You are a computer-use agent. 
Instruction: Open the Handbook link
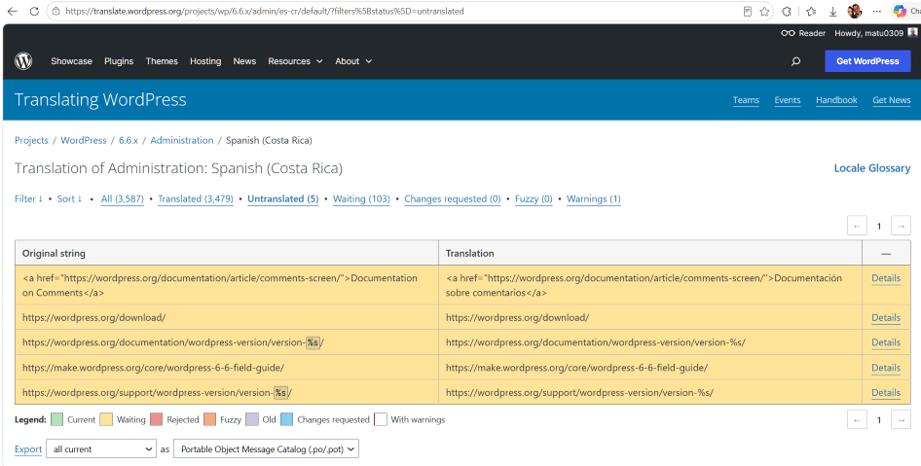836,100
